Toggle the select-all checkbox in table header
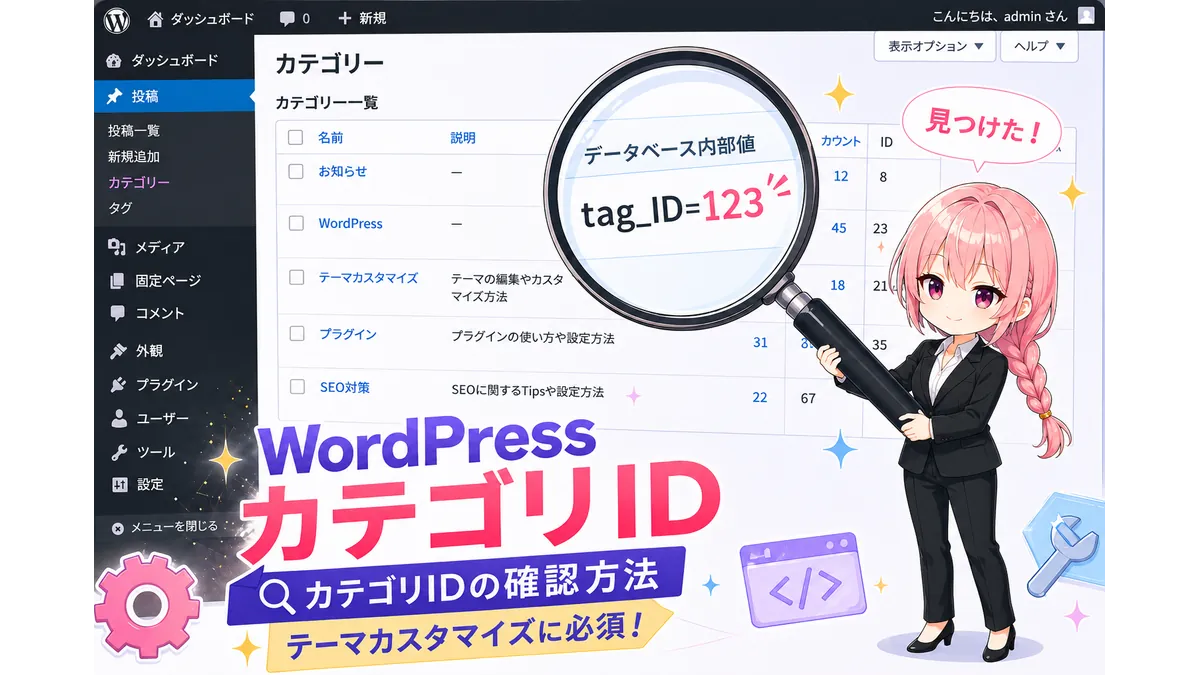 pyautogui.click(x=295, y=138)
